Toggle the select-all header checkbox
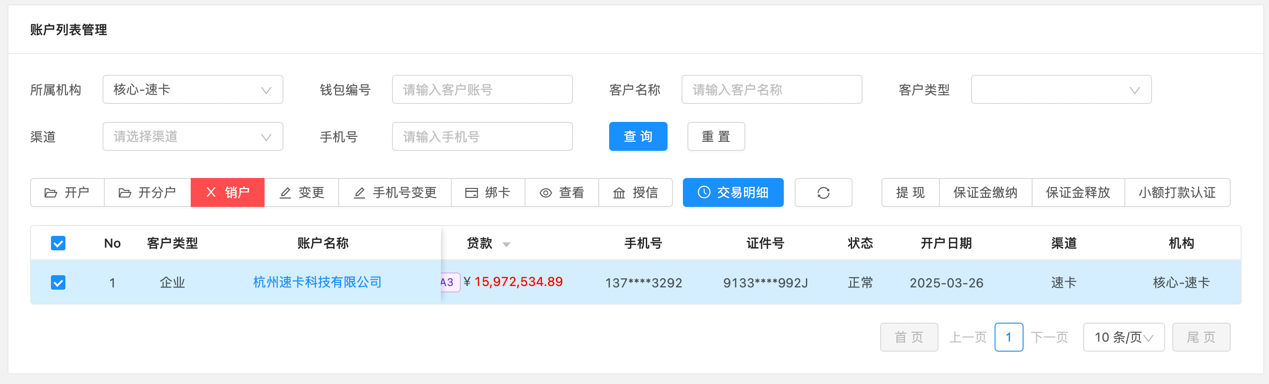 [58, 243]
